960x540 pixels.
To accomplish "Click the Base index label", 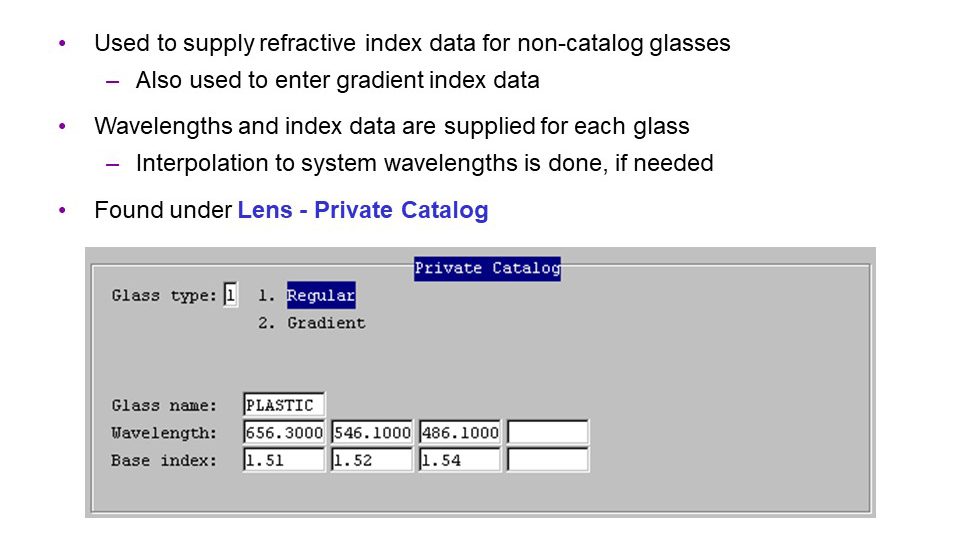I will (x=164, y=460).
